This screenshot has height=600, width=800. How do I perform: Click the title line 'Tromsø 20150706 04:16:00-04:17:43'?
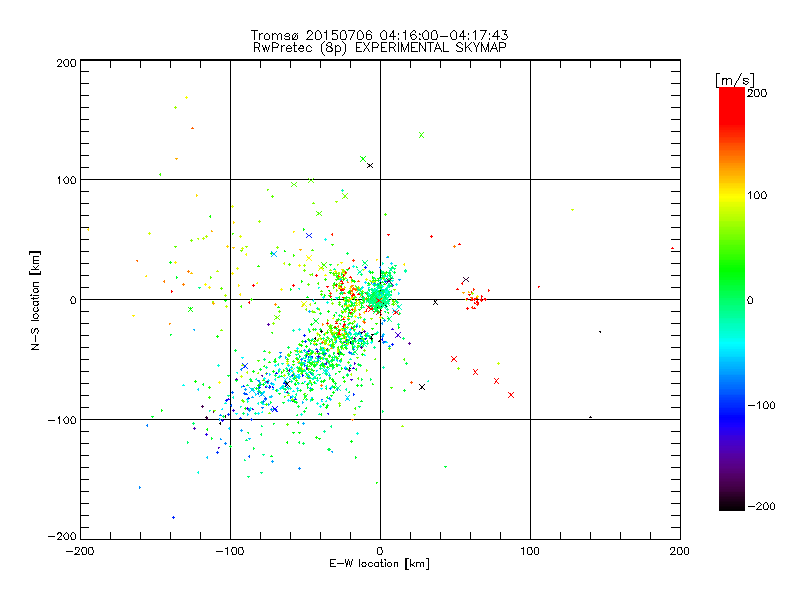[x=379, y=35]
